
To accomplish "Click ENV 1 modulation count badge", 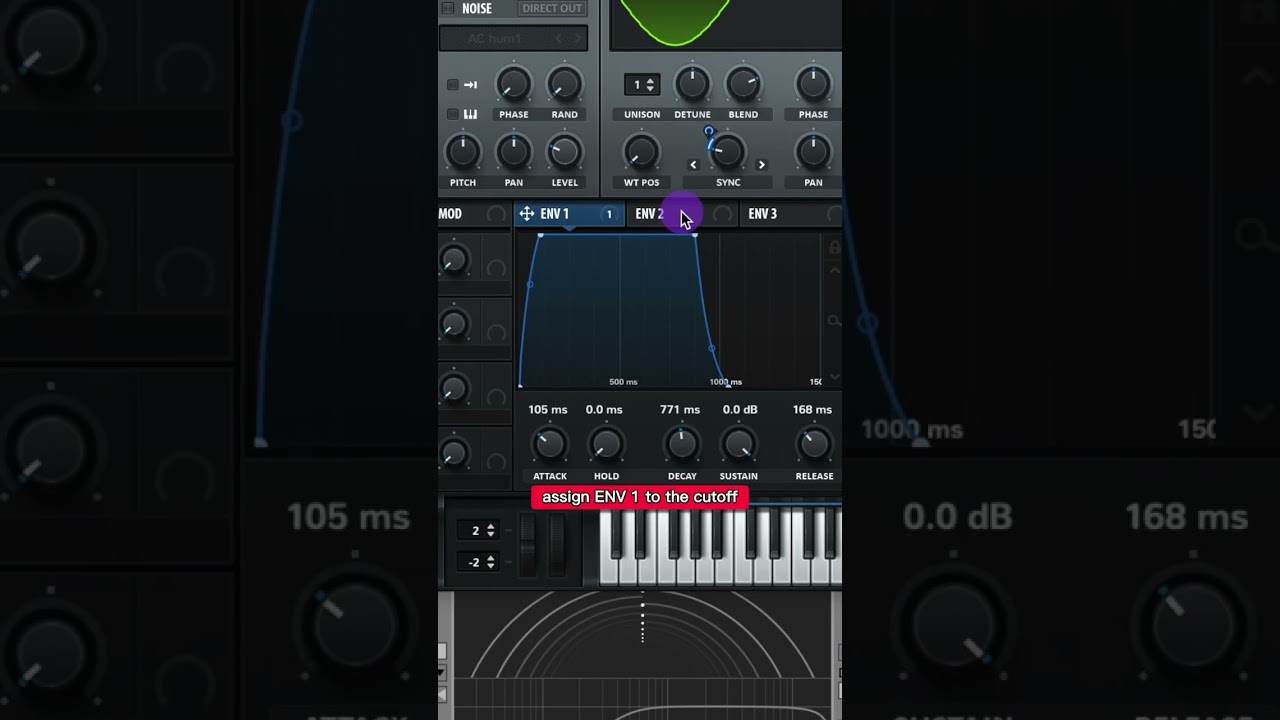I will pos(608,214).
